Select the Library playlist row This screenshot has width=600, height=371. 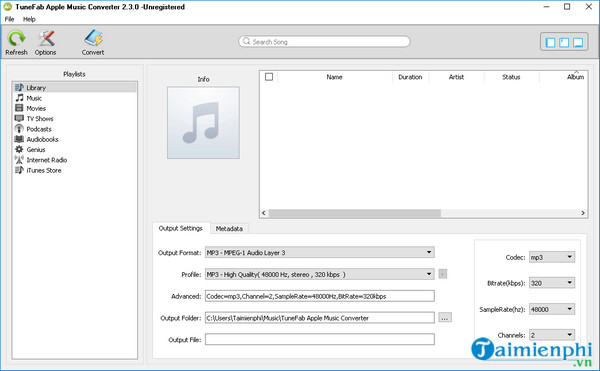coord(74,88)
